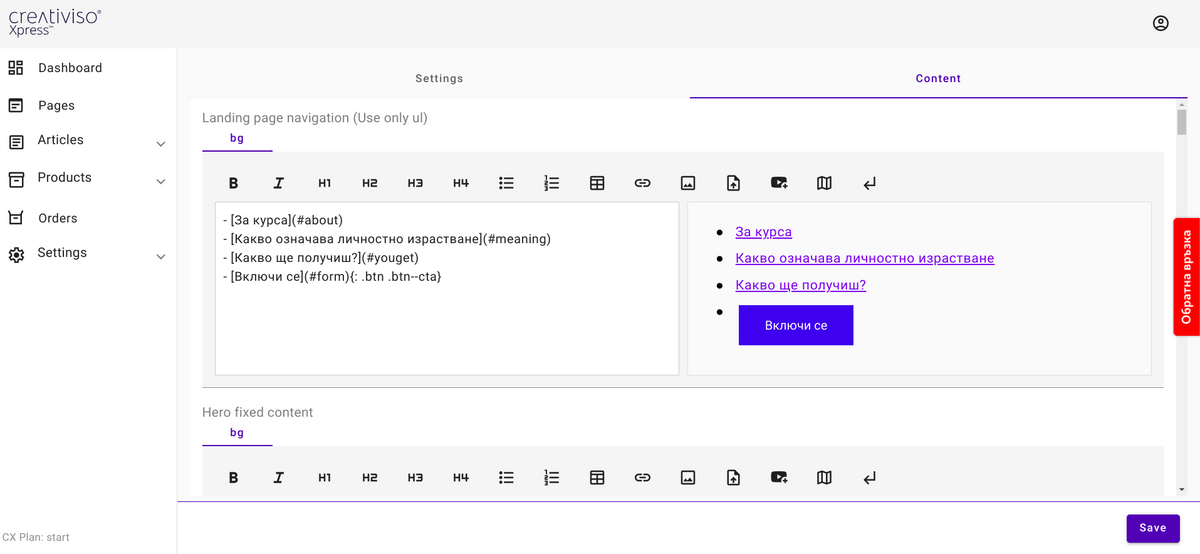Image resolution: width=1200 pixels, height=554 pixels.
Task: Insert H1 heading in Hero content editor
Action: point(325,478)
